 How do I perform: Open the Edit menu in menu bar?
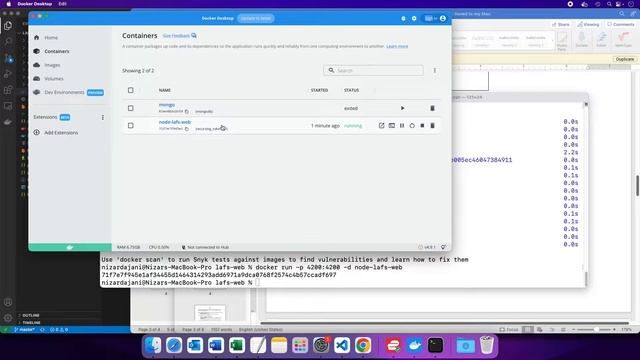click(62, 4)
